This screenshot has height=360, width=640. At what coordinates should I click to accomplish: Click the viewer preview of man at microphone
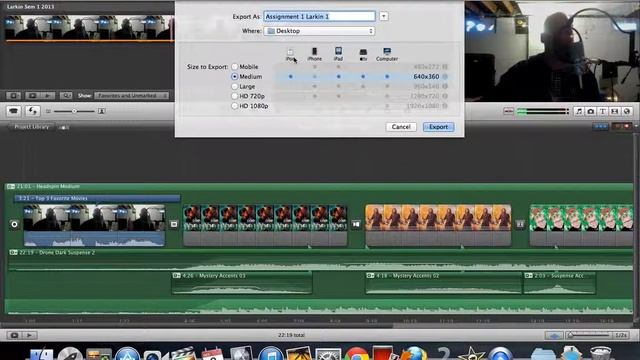(x=552, y=51)
